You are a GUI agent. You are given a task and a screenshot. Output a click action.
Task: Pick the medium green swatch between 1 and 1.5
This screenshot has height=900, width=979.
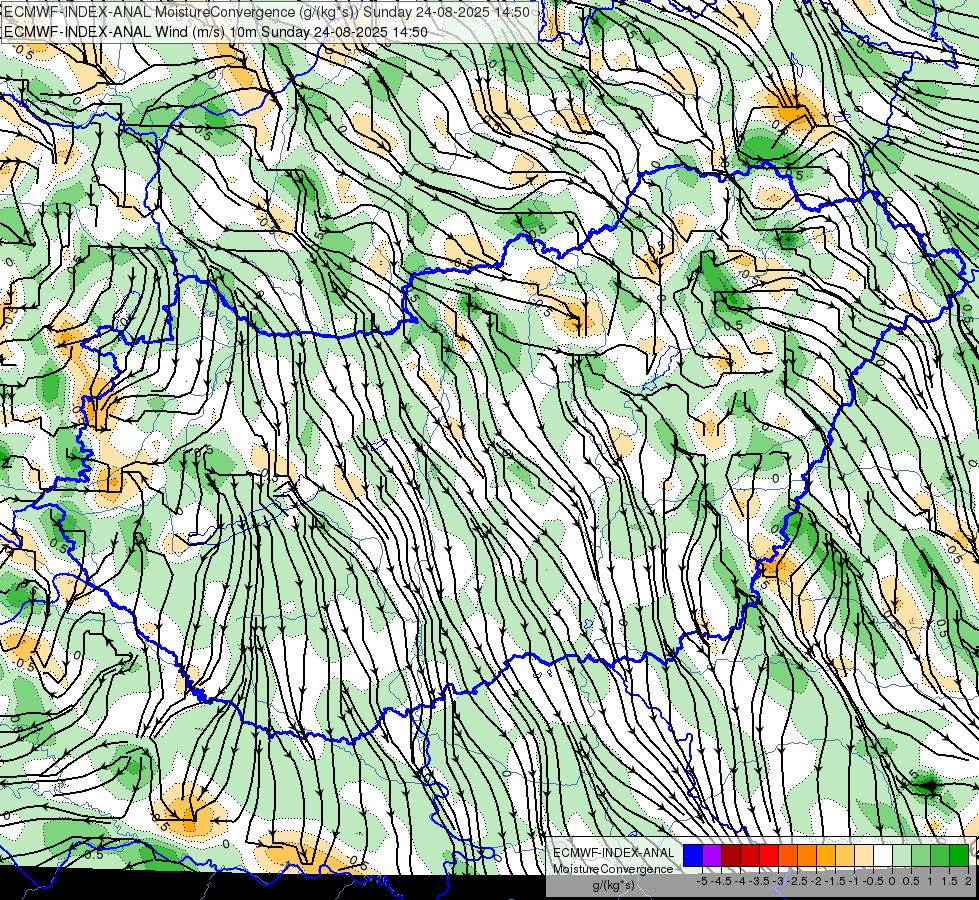click(x=941, y=855)
